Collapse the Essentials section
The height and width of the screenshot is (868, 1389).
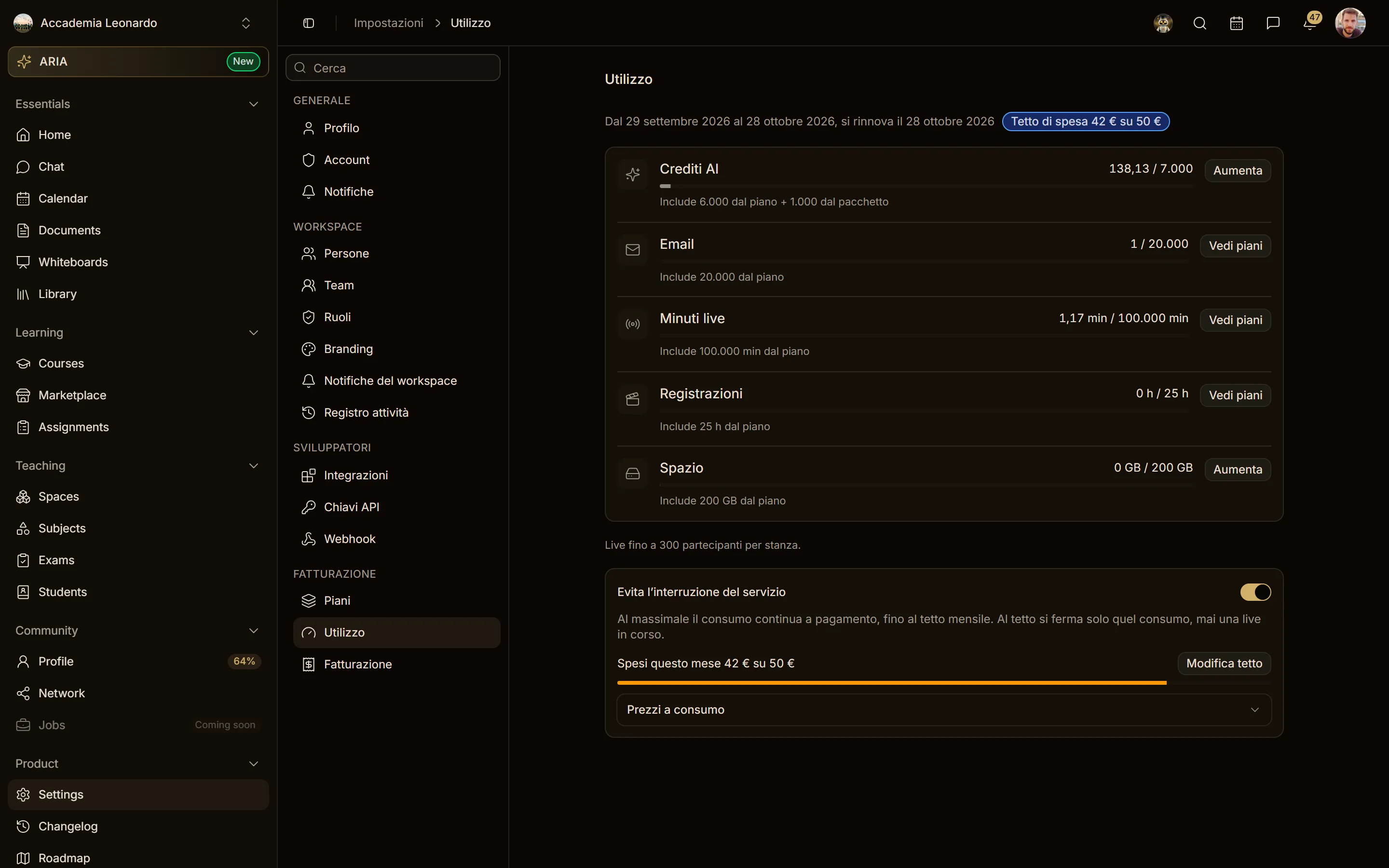coord(138,104)
